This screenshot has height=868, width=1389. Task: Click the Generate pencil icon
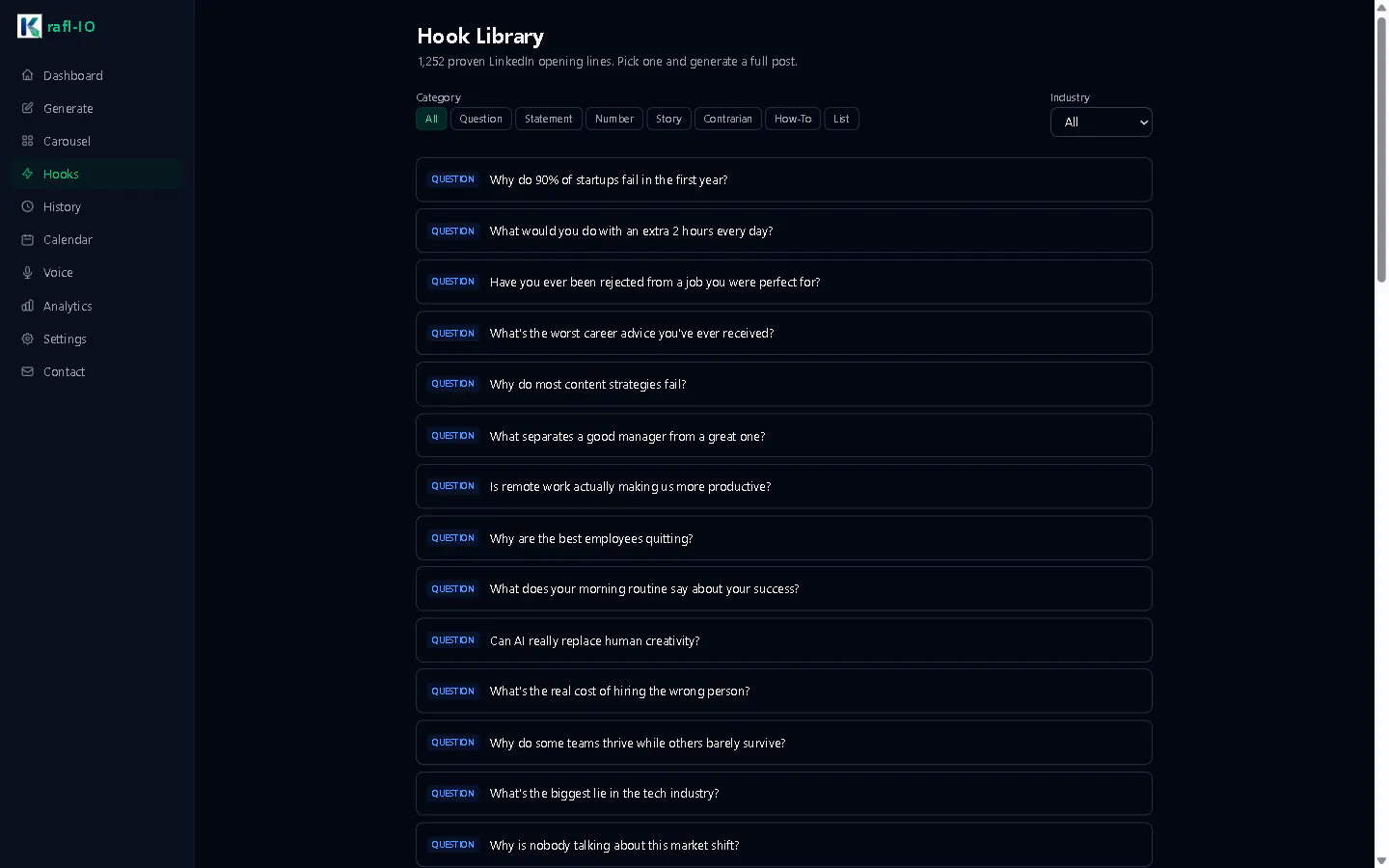(x=28, y=108)
